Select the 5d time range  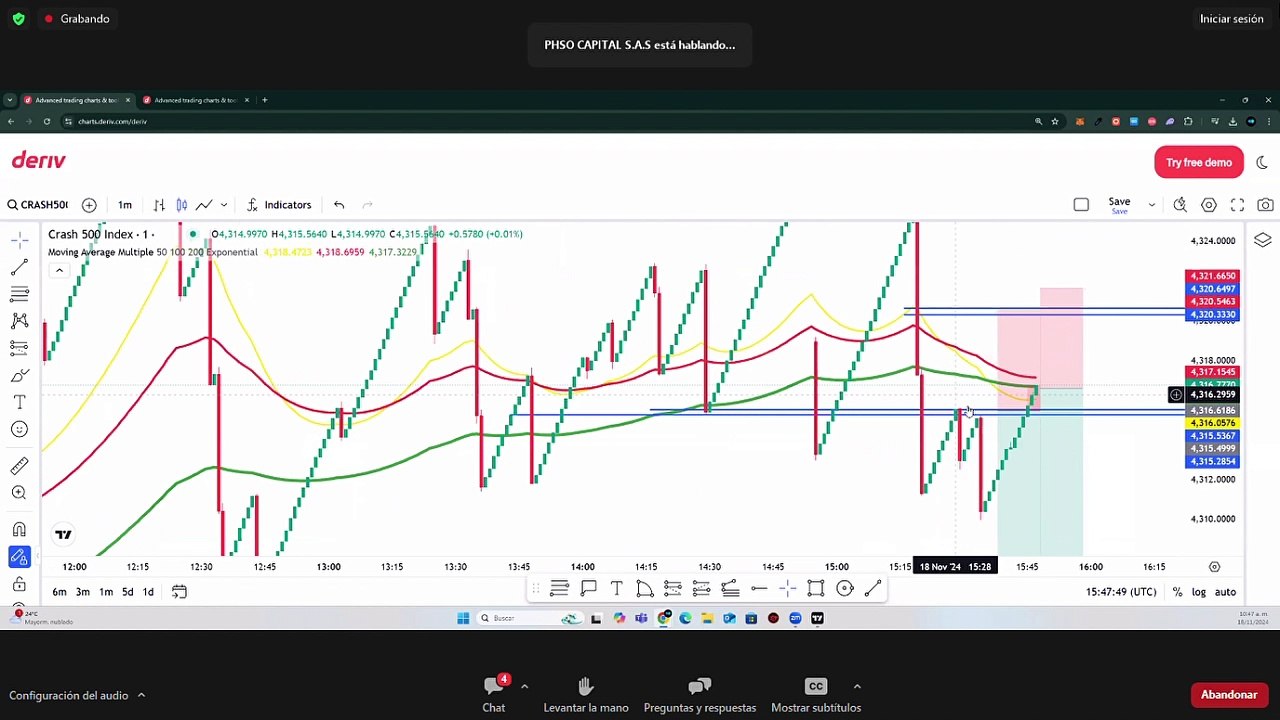pyautogui.click(x=127, y=592)
